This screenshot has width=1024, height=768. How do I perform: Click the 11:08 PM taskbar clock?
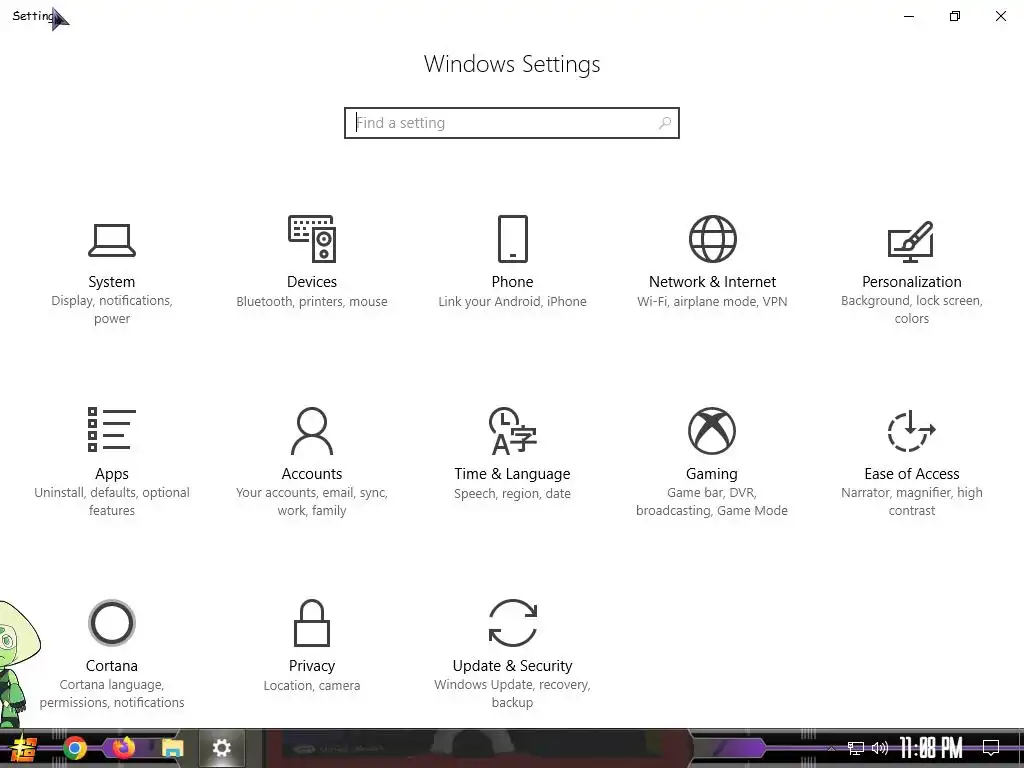coord(931,748)
